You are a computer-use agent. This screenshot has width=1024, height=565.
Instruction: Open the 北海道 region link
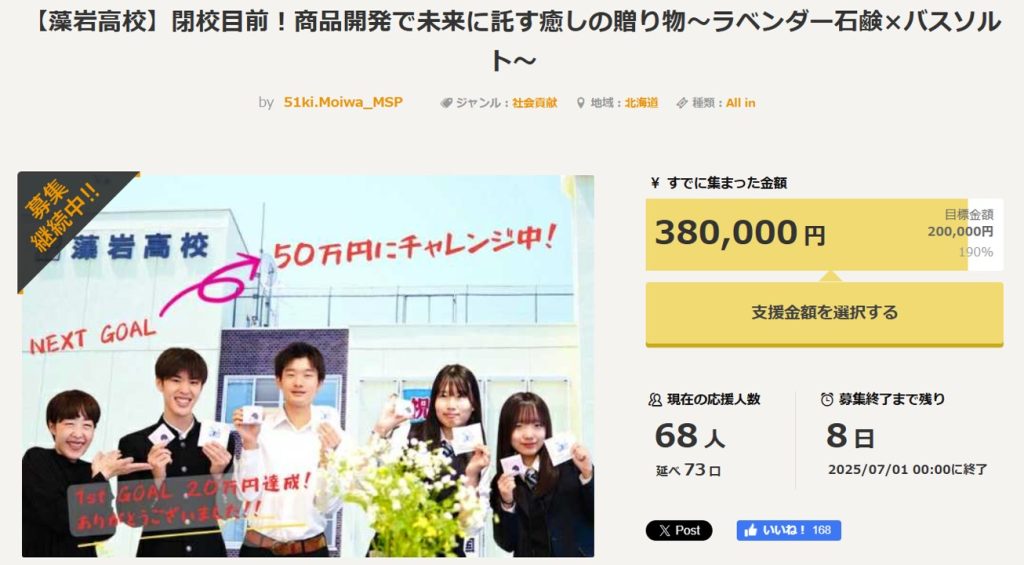tap(641, 103)
